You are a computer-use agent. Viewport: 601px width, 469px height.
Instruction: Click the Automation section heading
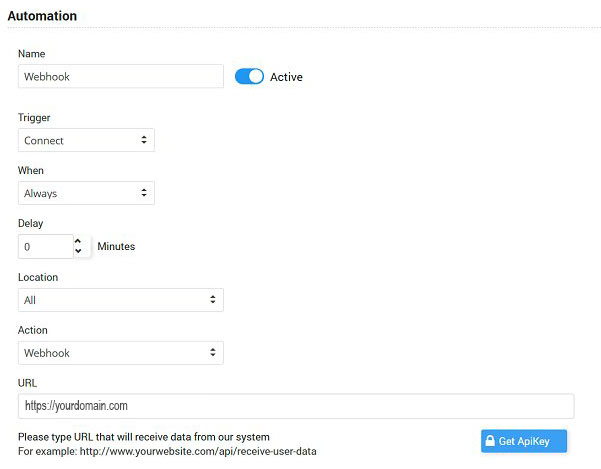tap(41, 16)
